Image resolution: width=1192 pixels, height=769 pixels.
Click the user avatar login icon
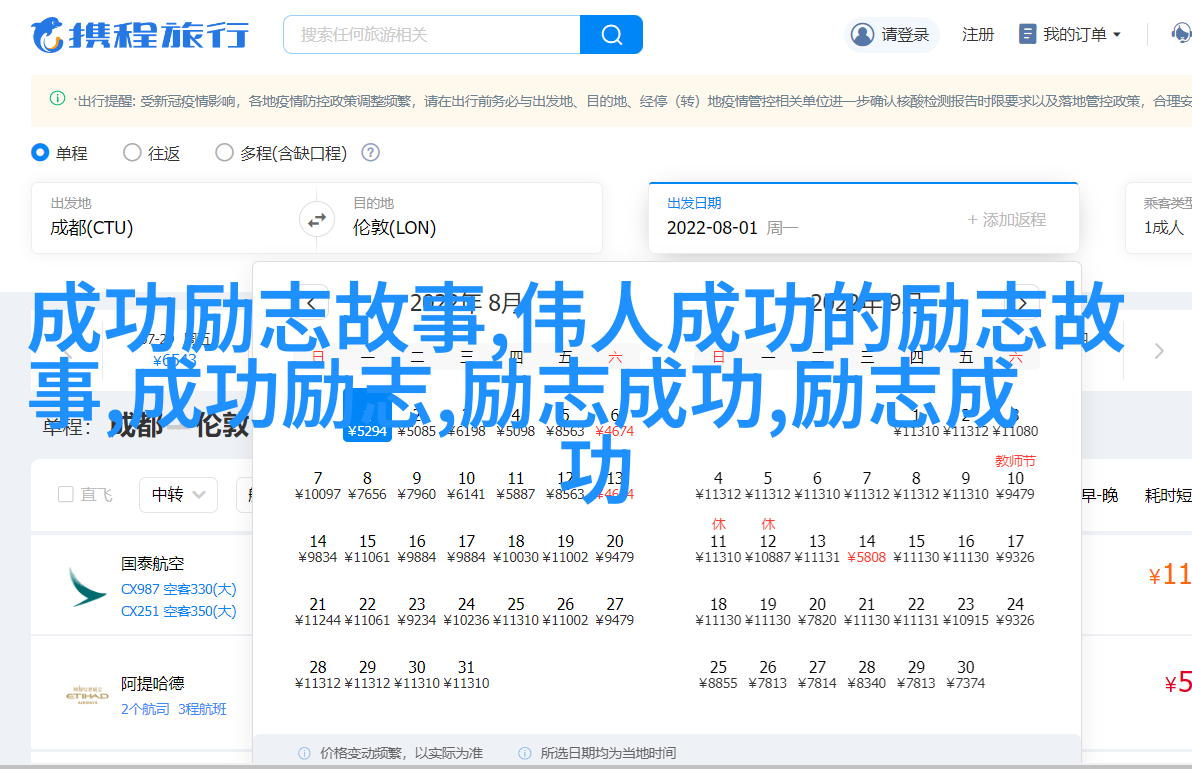click(862, 35)
